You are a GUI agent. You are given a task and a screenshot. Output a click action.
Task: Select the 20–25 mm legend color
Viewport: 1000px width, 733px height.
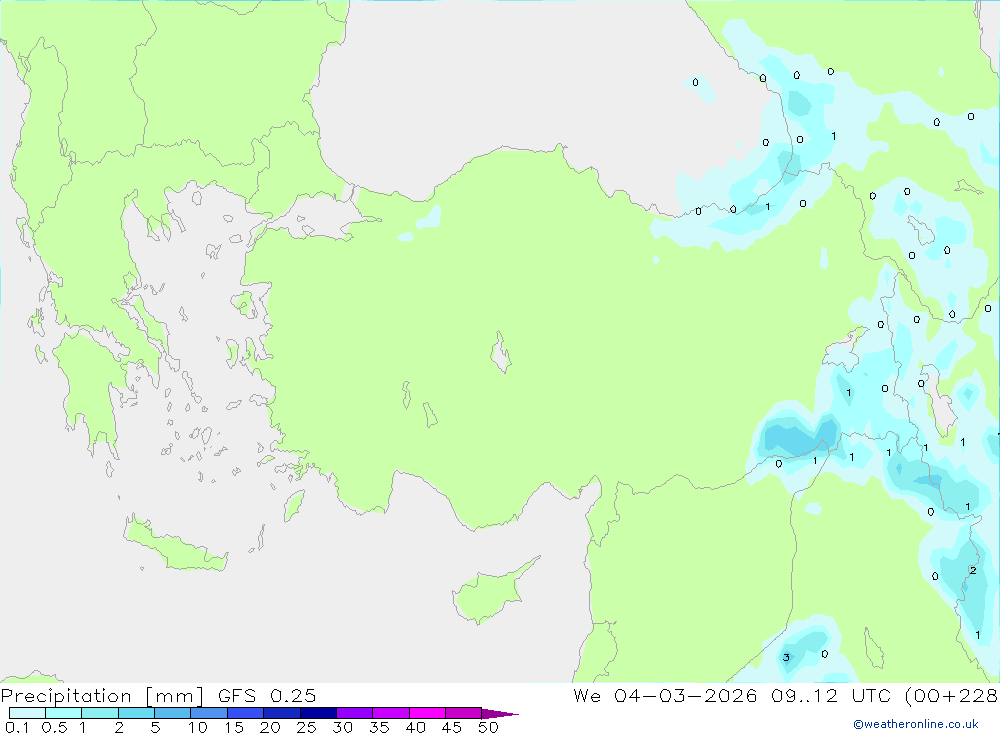click(282, 713)
